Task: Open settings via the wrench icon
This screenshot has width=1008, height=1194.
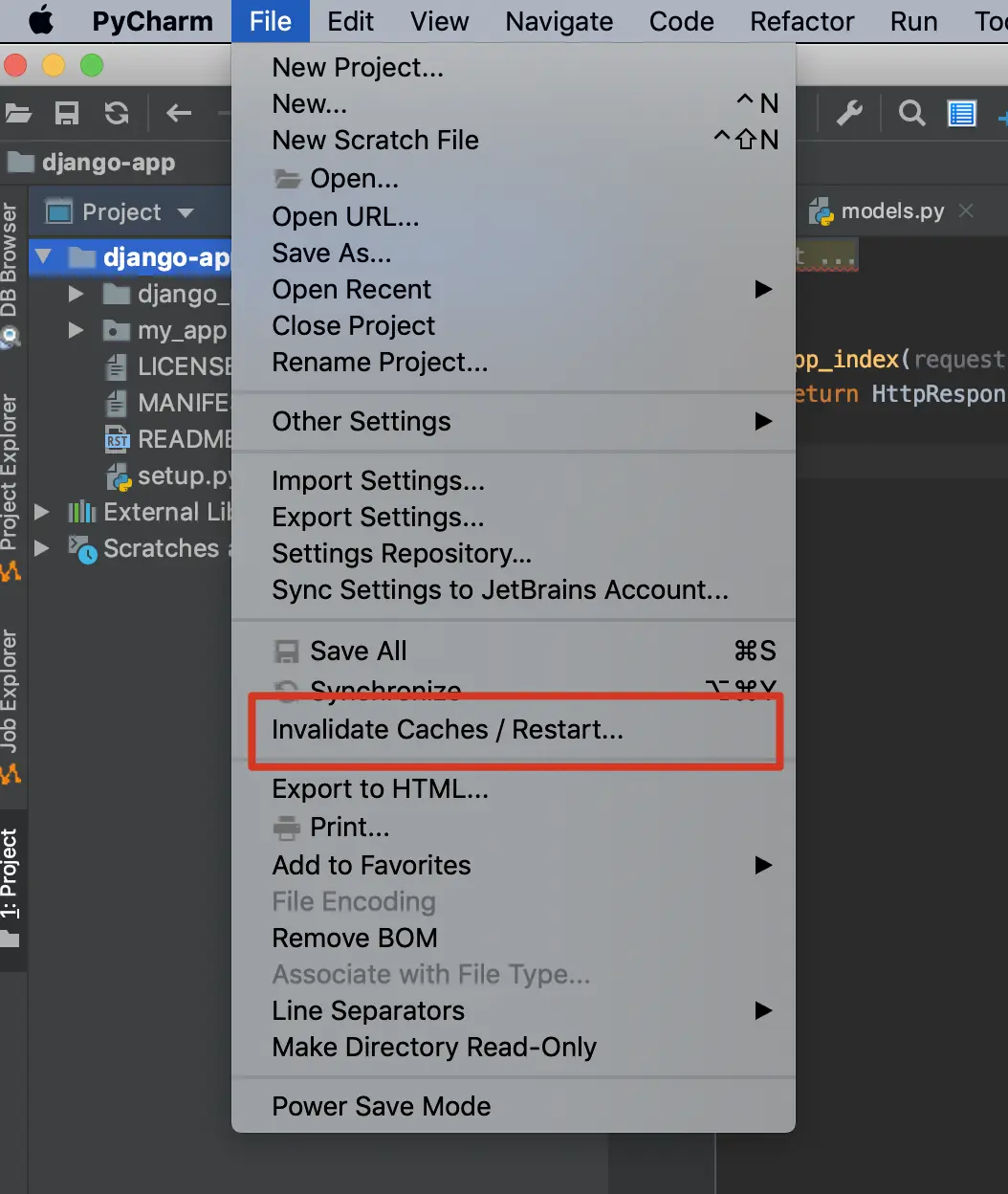Action: pos(849,114)
